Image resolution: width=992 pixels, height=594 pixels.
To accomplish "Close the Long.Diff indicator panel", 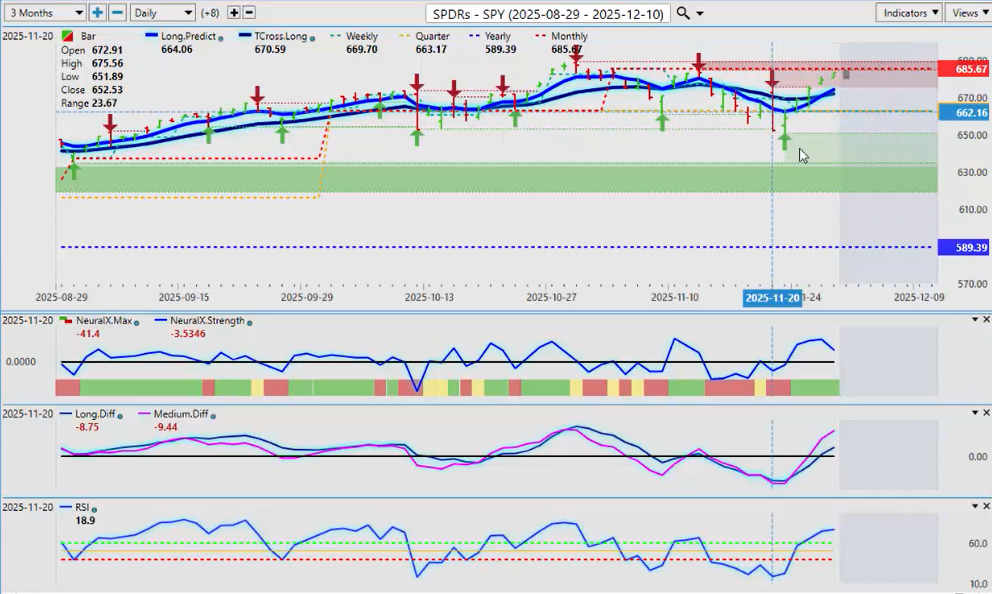I will [986, 412].
